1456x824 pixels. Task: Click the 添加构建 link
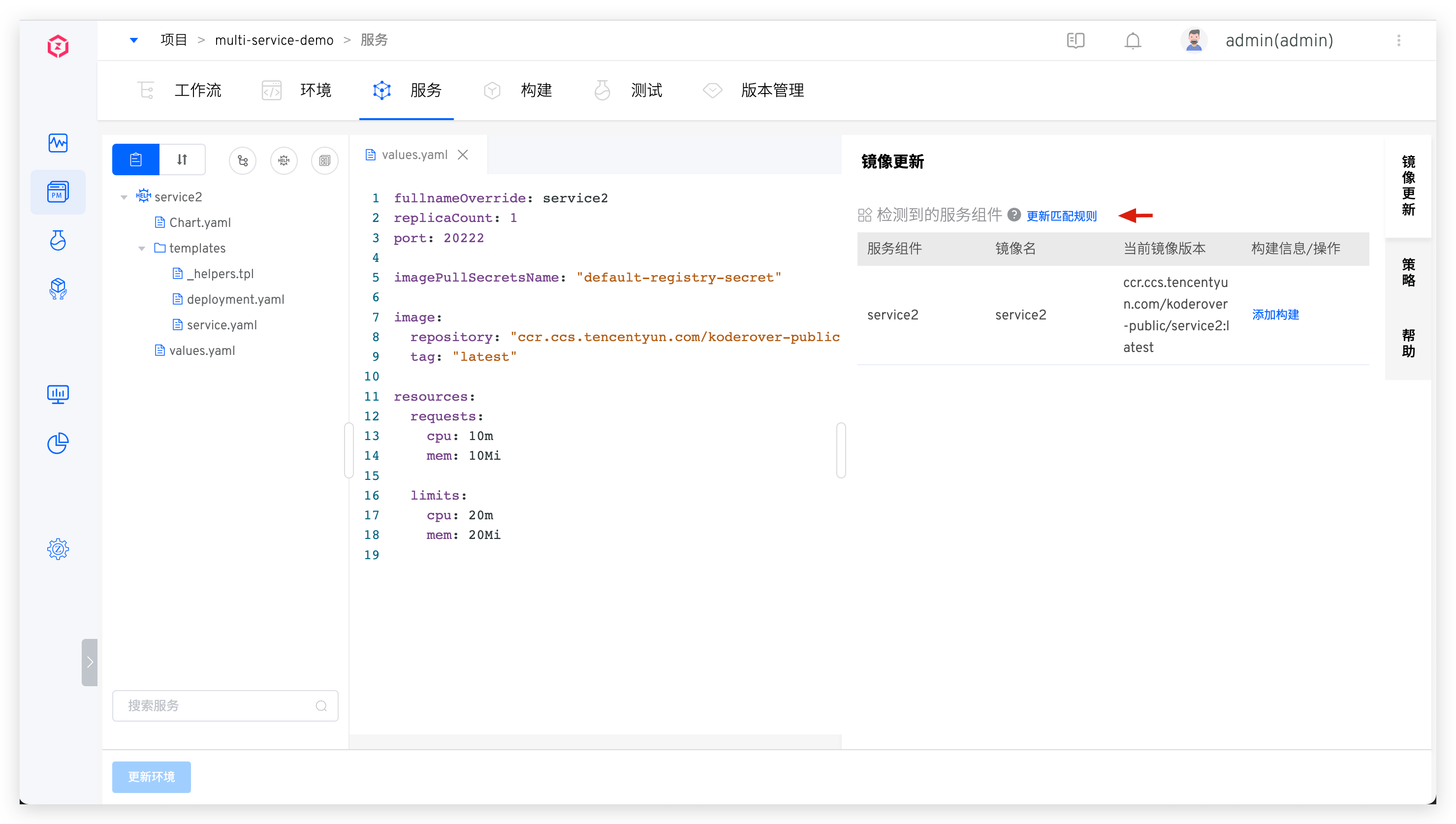pyautogui.click(x=1275, y=315)
